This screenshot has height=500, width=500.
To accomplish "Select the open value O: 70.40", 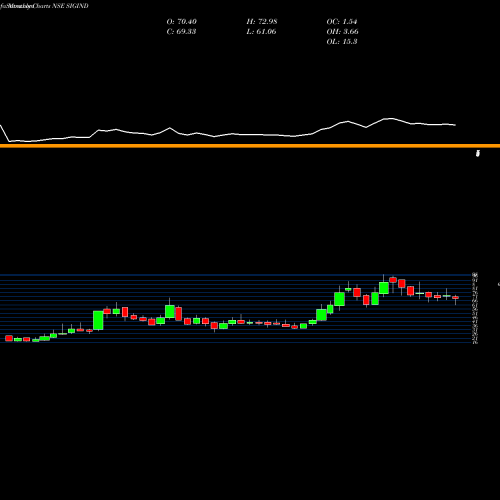I will (182, 22).
